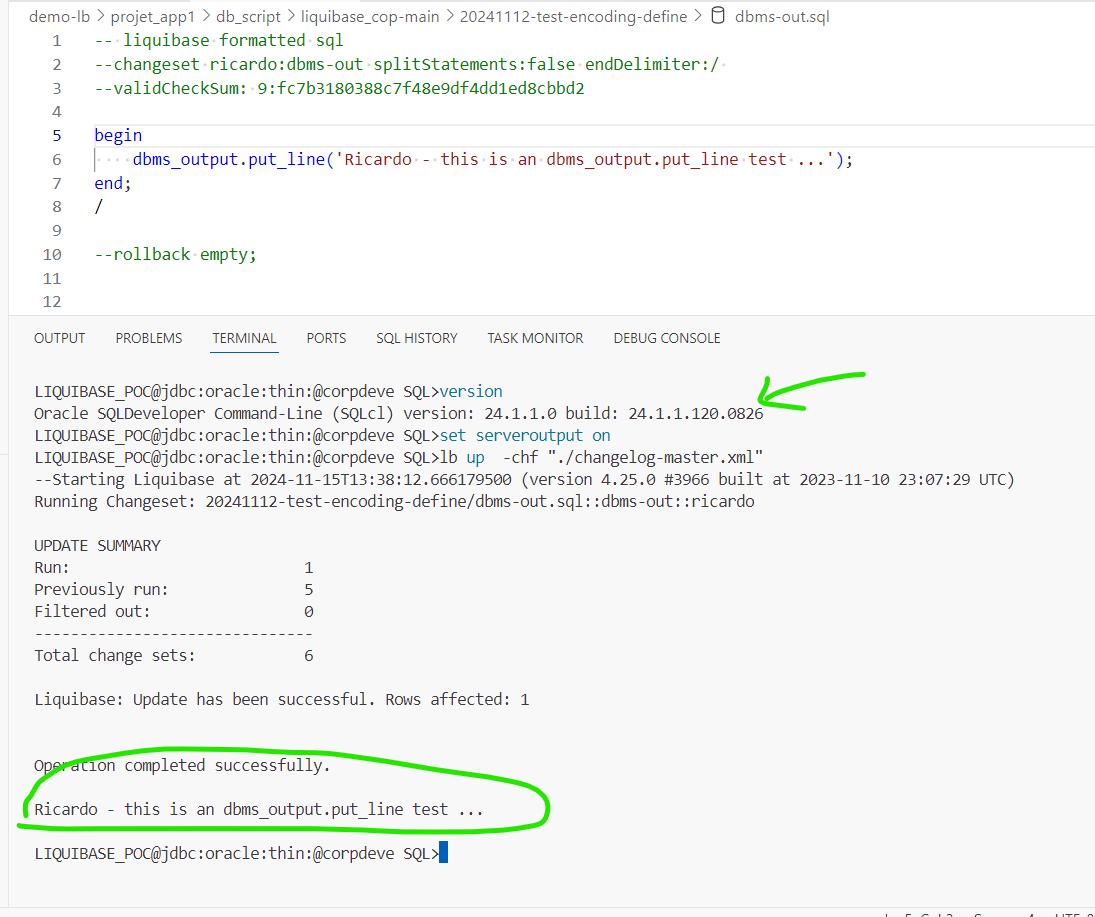Expand the chevron after liquibase_cop-main breadcrumb

[x=450, y=16]
